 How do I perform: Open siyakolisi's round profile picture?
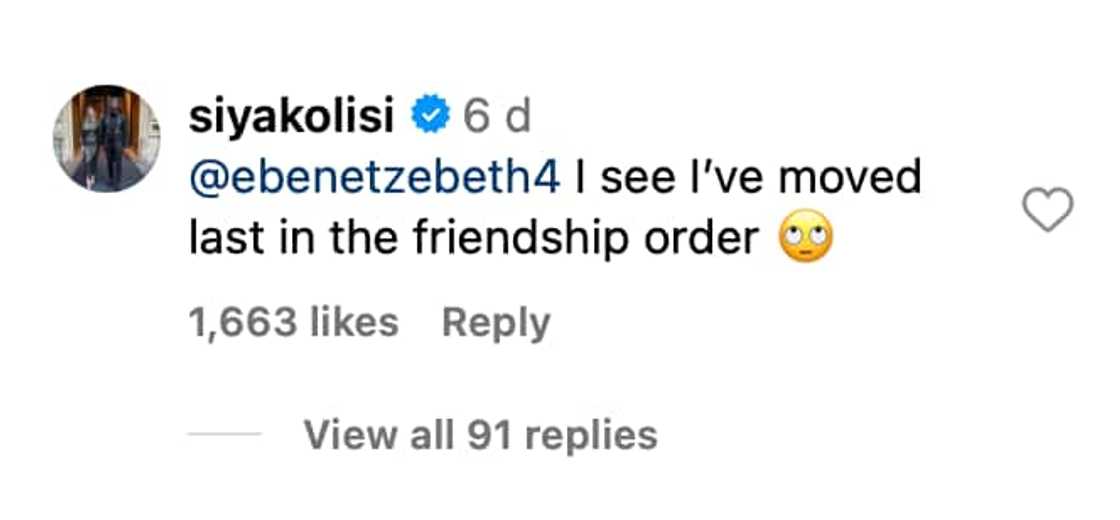tap(106, 138)
